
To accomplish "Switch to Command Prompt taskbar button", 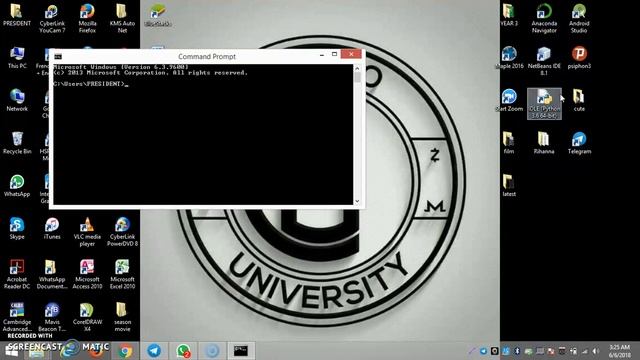I will tap(241, 351).
